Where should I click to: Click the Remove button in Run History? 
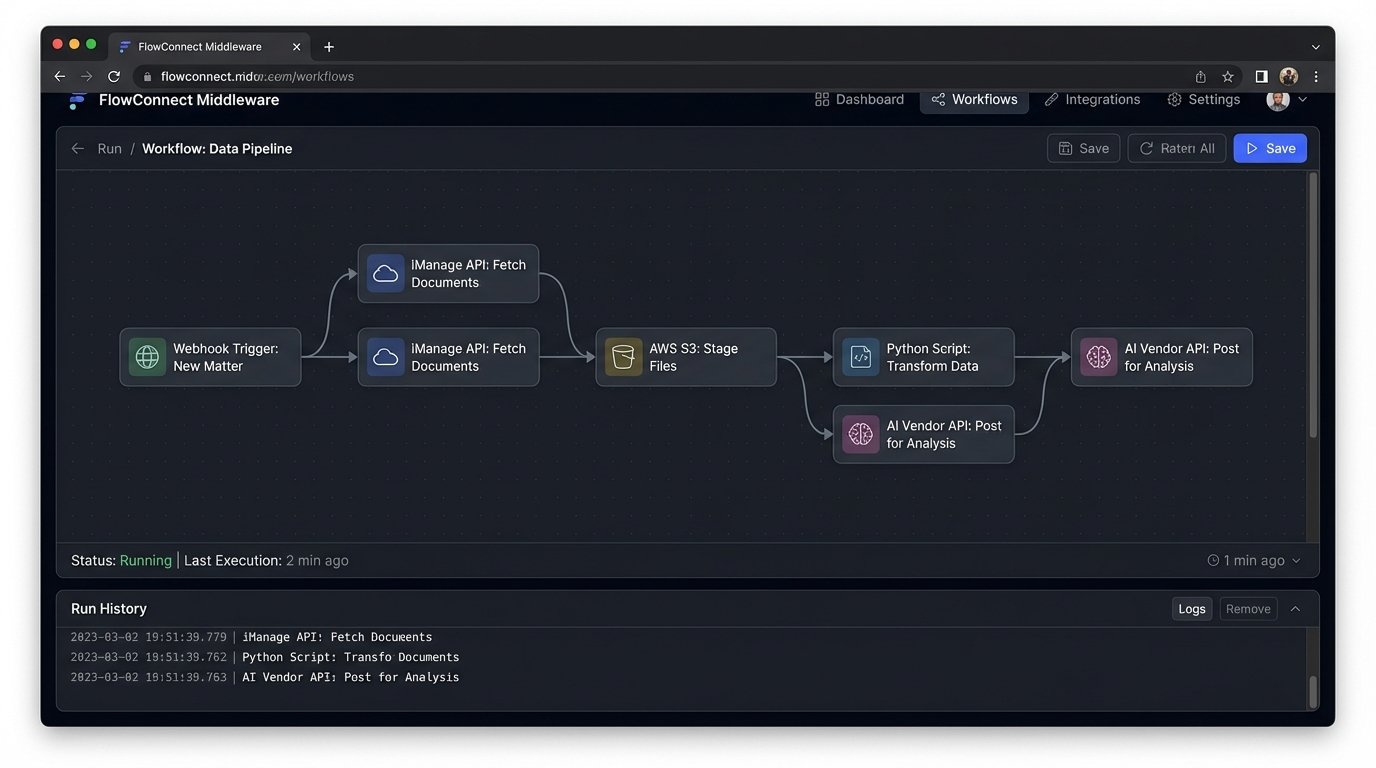(1247, 608)
